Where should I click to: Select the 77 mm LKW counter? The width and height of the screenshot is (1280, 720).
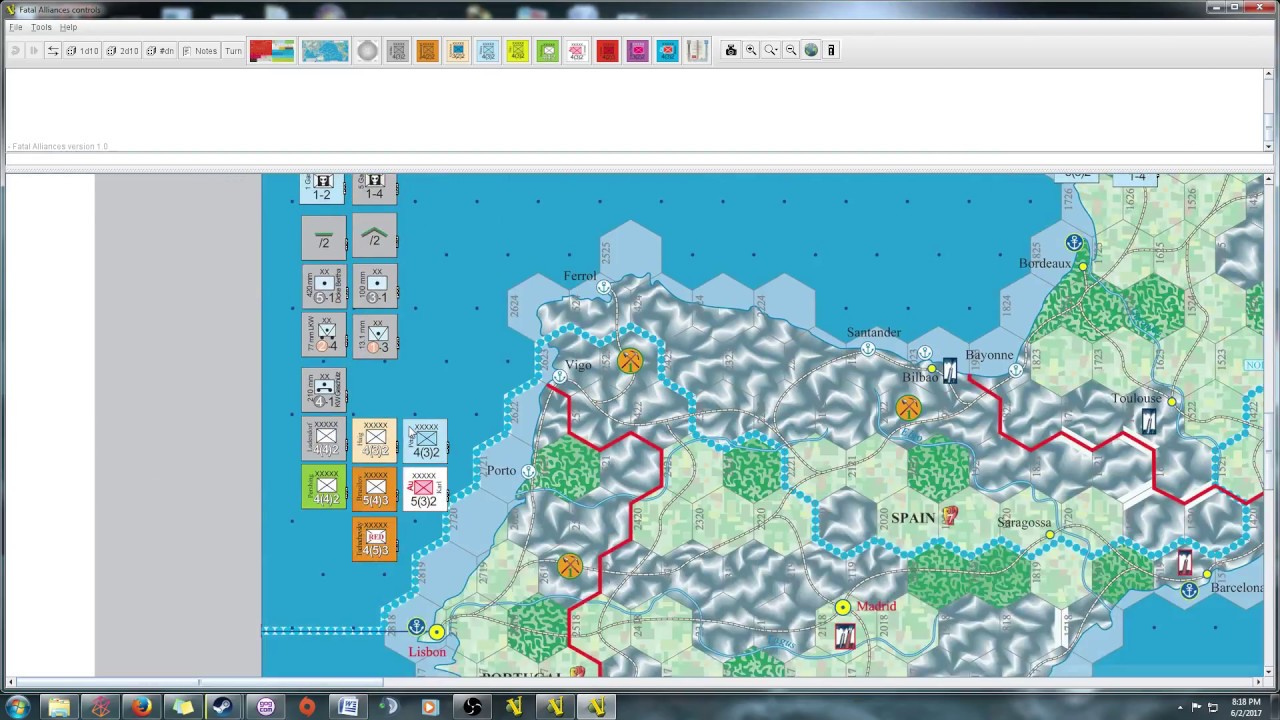coord(324,335)
